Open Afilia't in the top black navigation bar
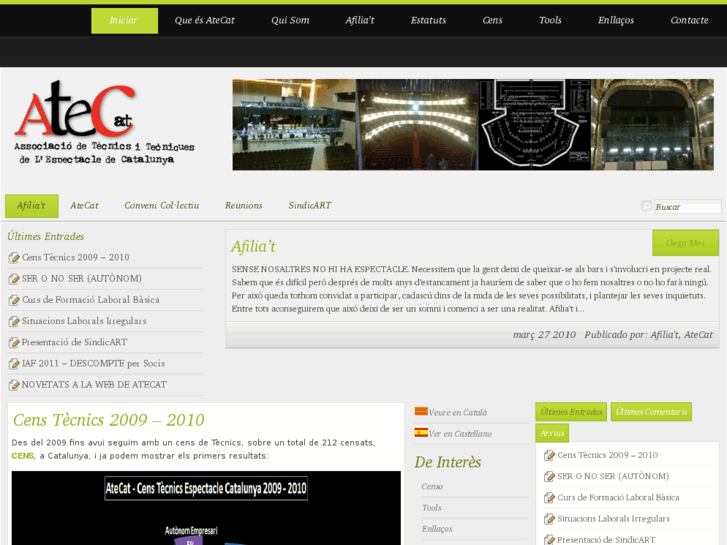 coord(359,20)
